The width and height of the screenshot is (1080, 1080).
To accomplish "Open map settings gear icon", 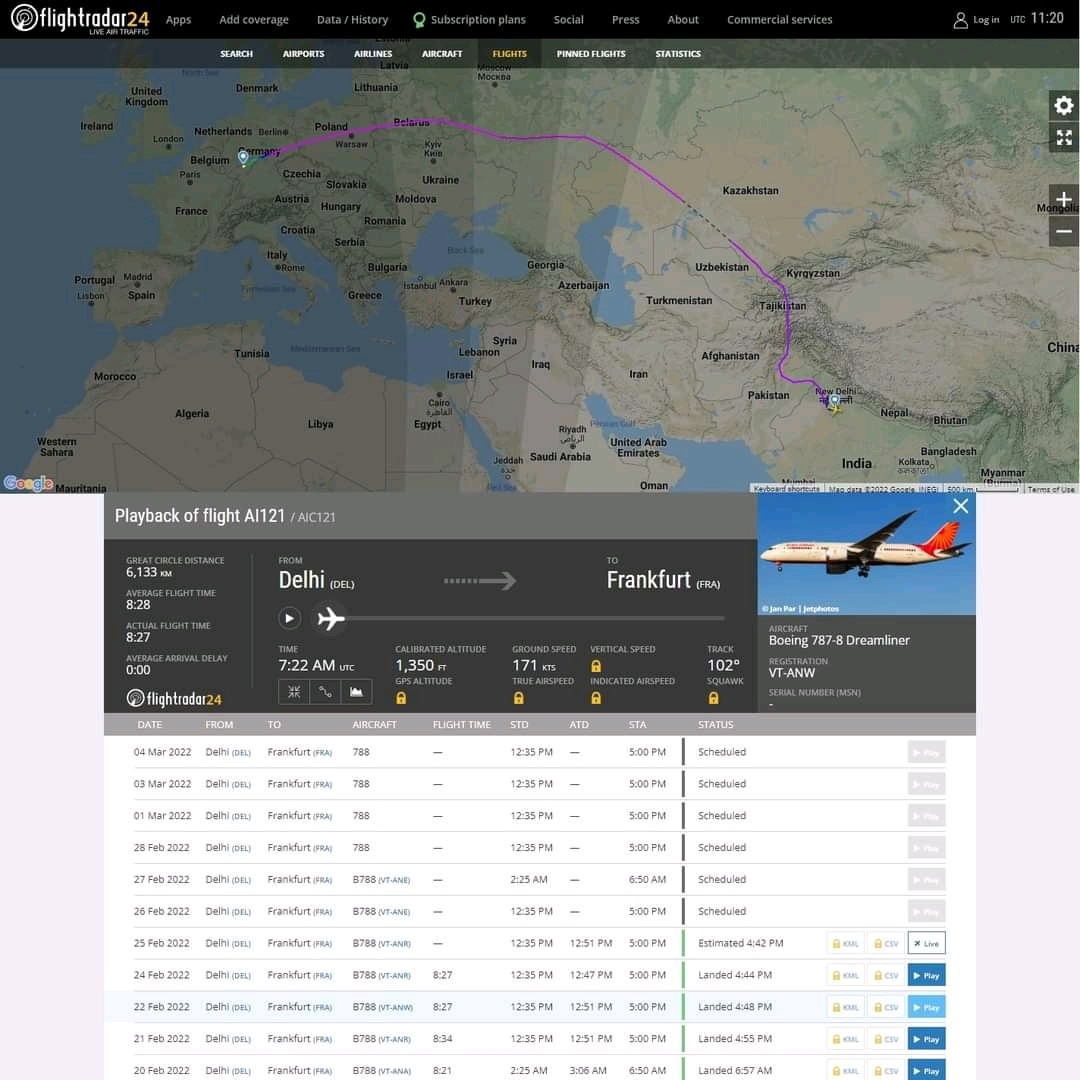I will 1063,106.
